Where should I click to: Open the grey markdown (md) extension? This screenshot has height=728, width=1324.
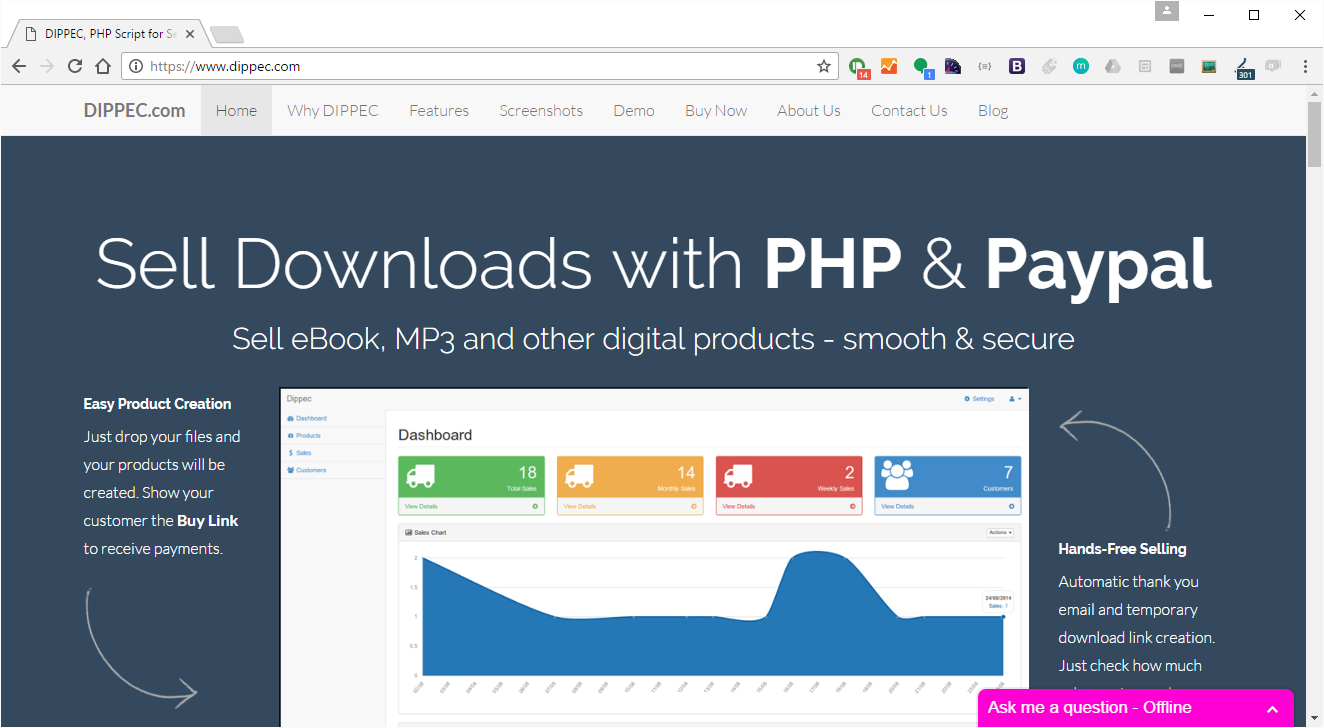1177,66
